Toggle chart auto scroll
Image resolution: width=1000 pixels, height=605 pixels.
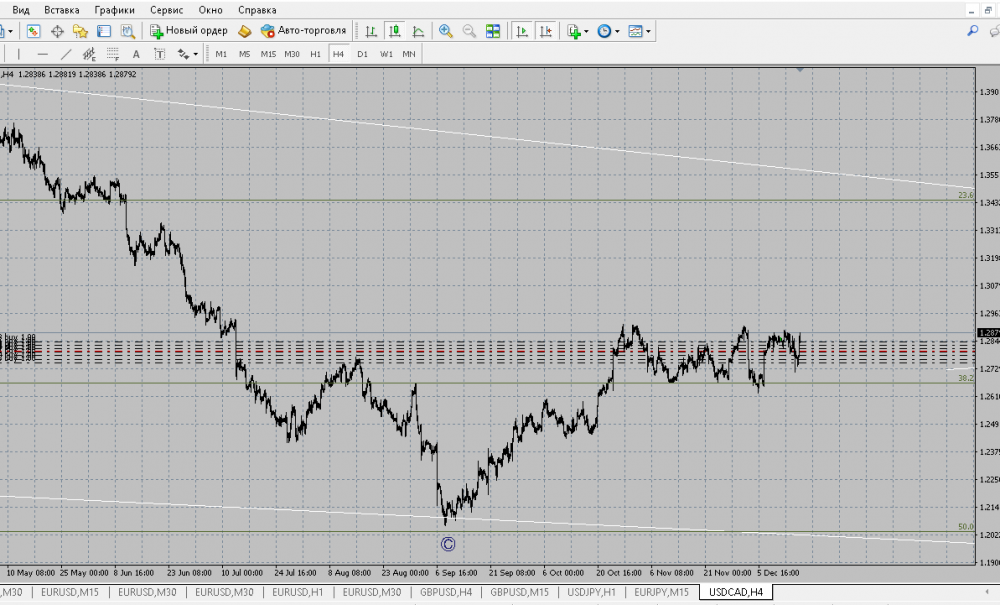click(x=522, y=31)
